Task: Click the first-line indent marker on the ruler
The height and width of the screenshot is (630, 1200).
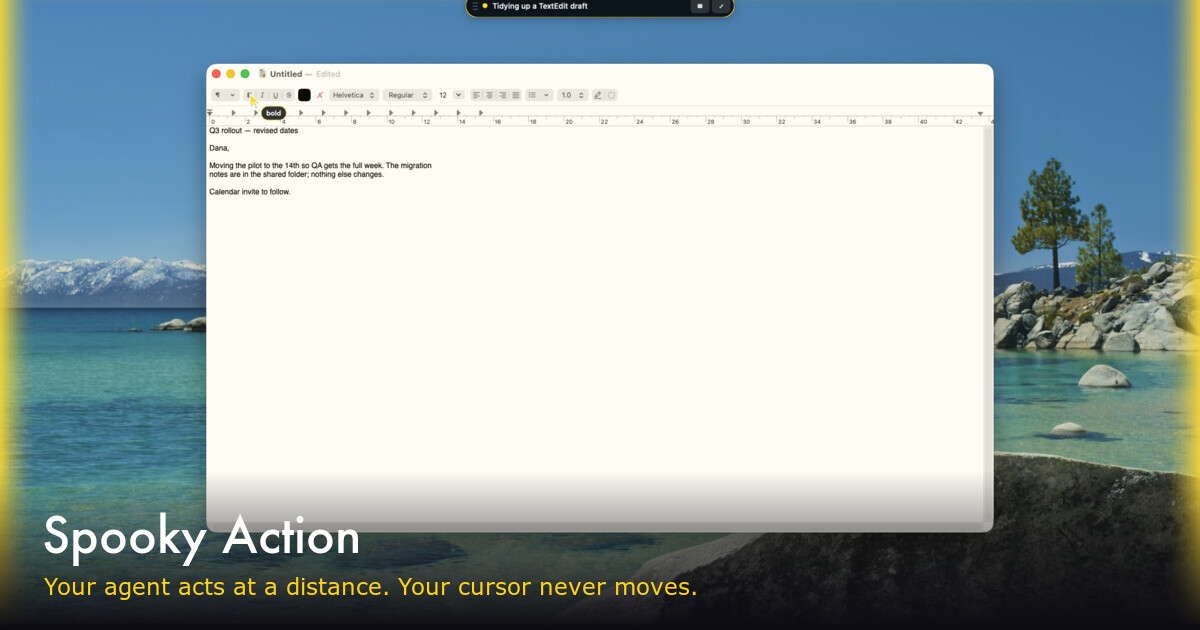Action: 210,112
